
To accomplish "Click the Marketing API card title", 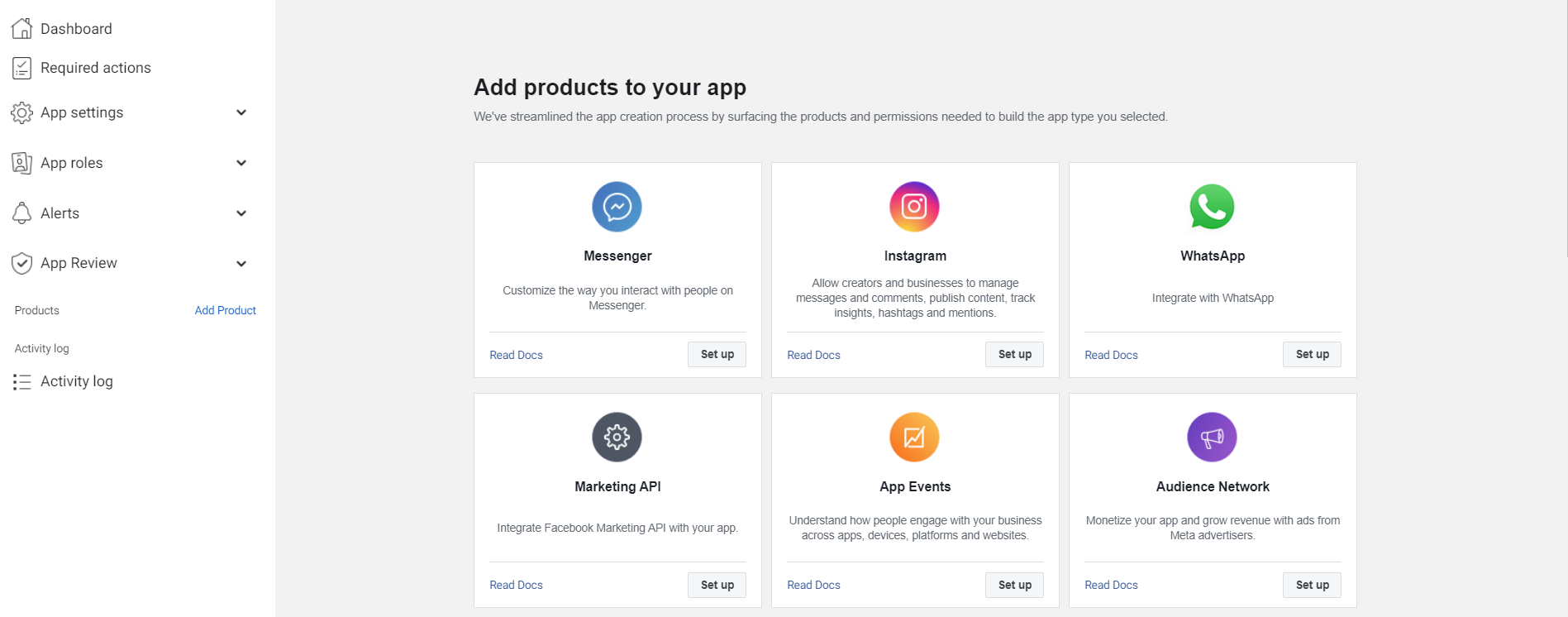I will 617,487.
